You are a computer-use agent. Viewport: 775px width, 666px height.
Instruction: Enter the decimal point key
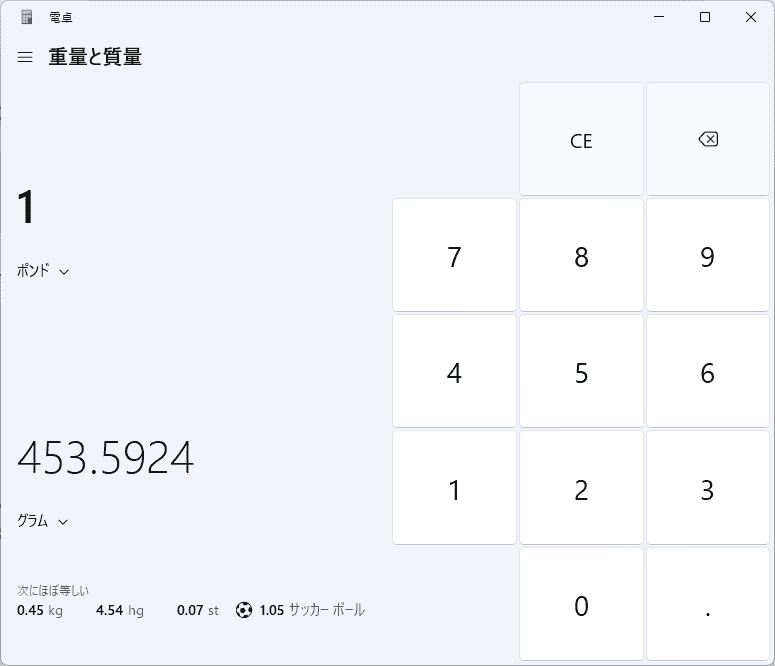coord(708,606)
